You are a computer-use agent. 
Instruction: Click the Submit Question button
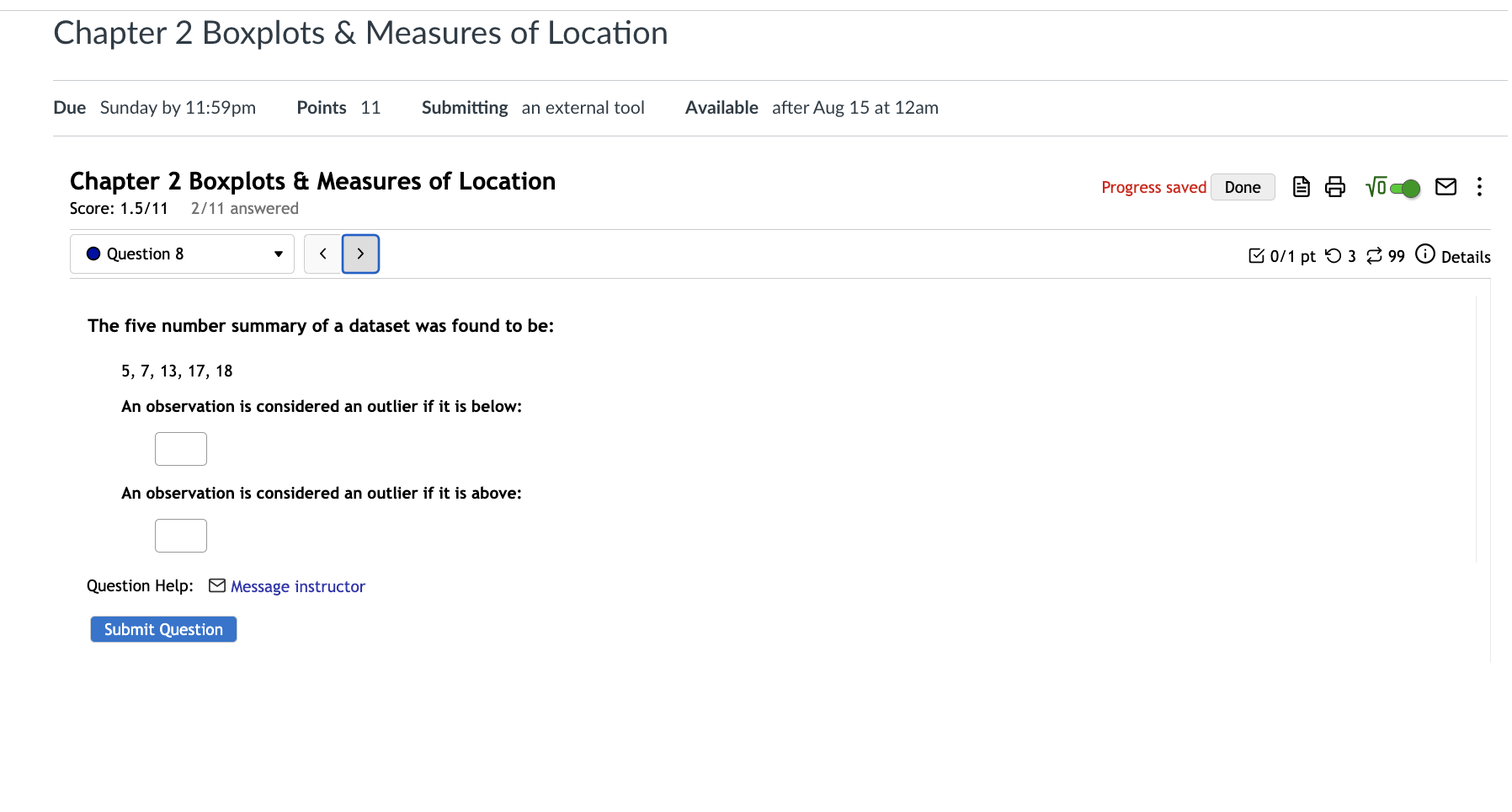coord(163,629)
